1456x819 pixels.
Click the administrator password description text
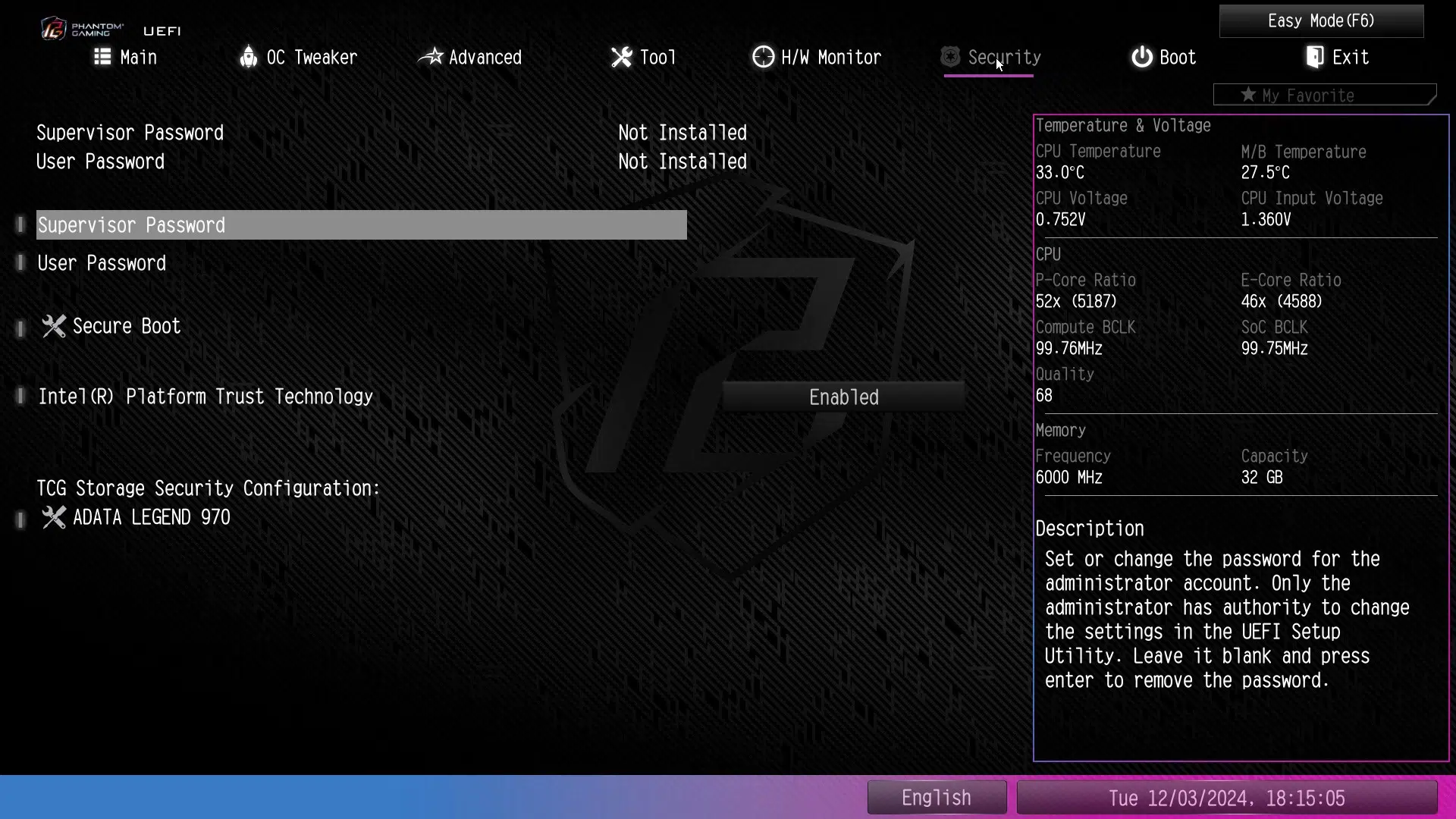coord(1227,620)
